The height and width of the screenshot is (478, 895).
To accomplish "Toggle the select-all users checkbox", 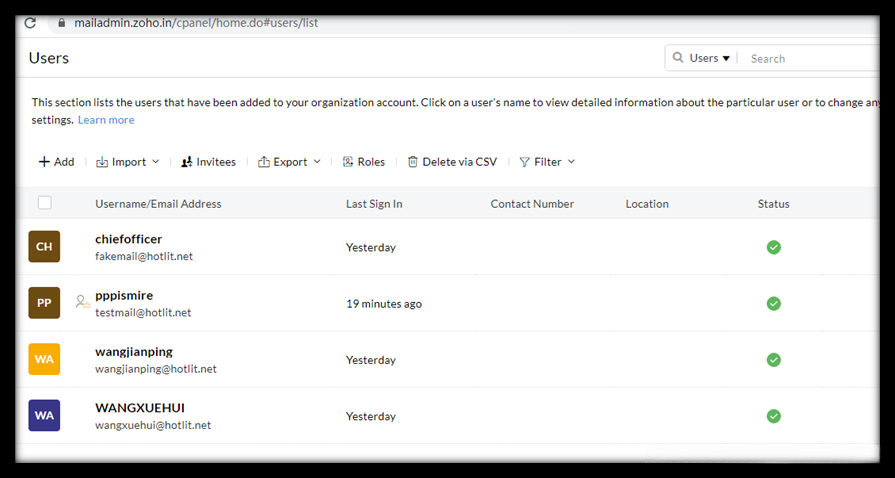I will pos(44,203).
